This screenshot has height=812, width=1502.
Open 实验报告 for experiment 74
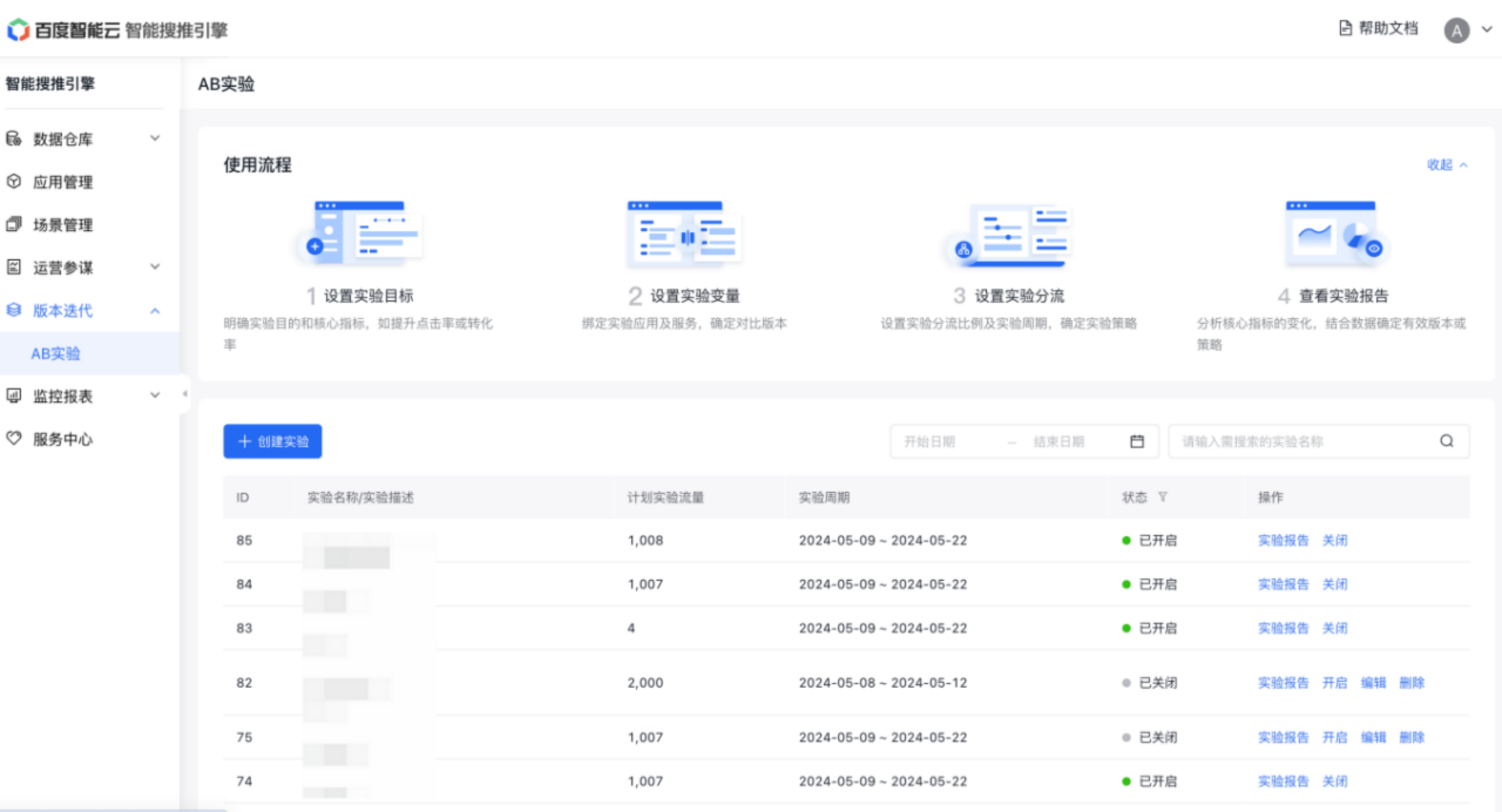(1283, 781)
